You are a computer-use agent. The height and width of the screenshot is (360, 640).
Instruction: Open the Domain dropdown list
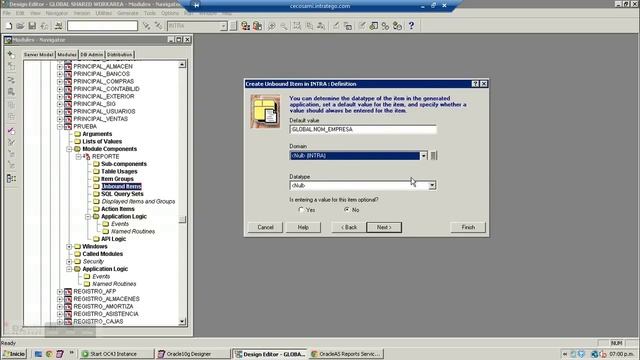[423, 156]
